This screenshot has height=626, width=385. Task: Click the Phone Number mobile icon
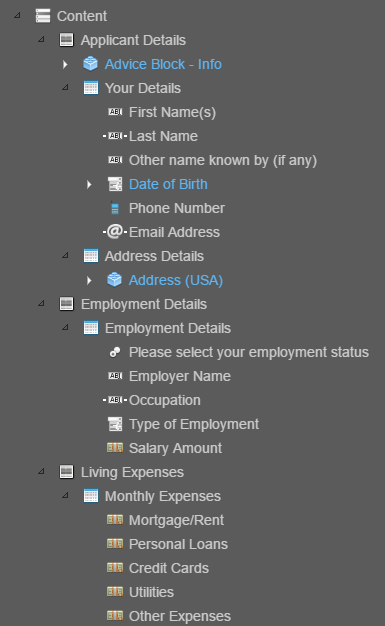pos(115,208)
